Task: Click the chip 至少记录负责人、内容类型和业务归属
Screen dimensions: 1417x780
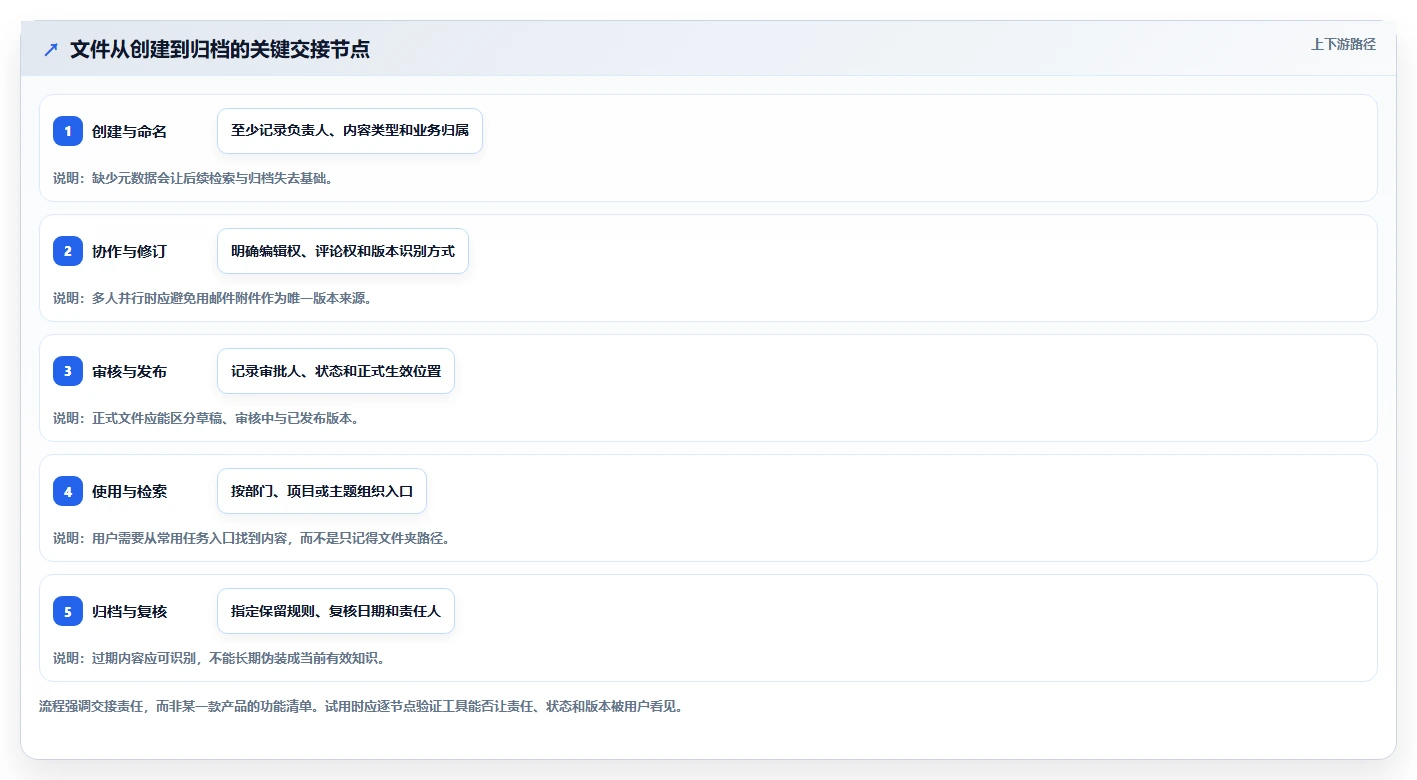Action: (350, 131)
